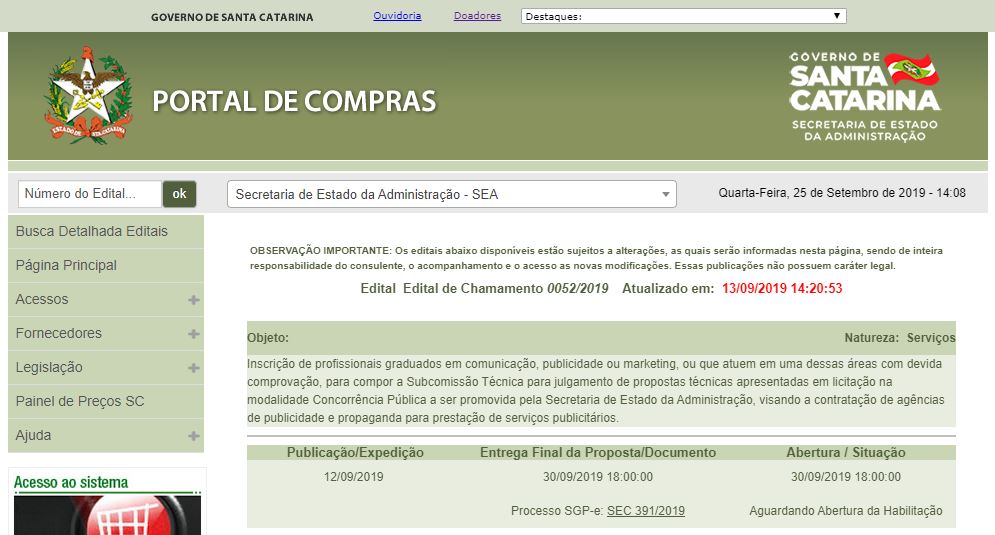Expand the Acessos menu plus icon
The image size is (995, 535).
coord(194,300)
